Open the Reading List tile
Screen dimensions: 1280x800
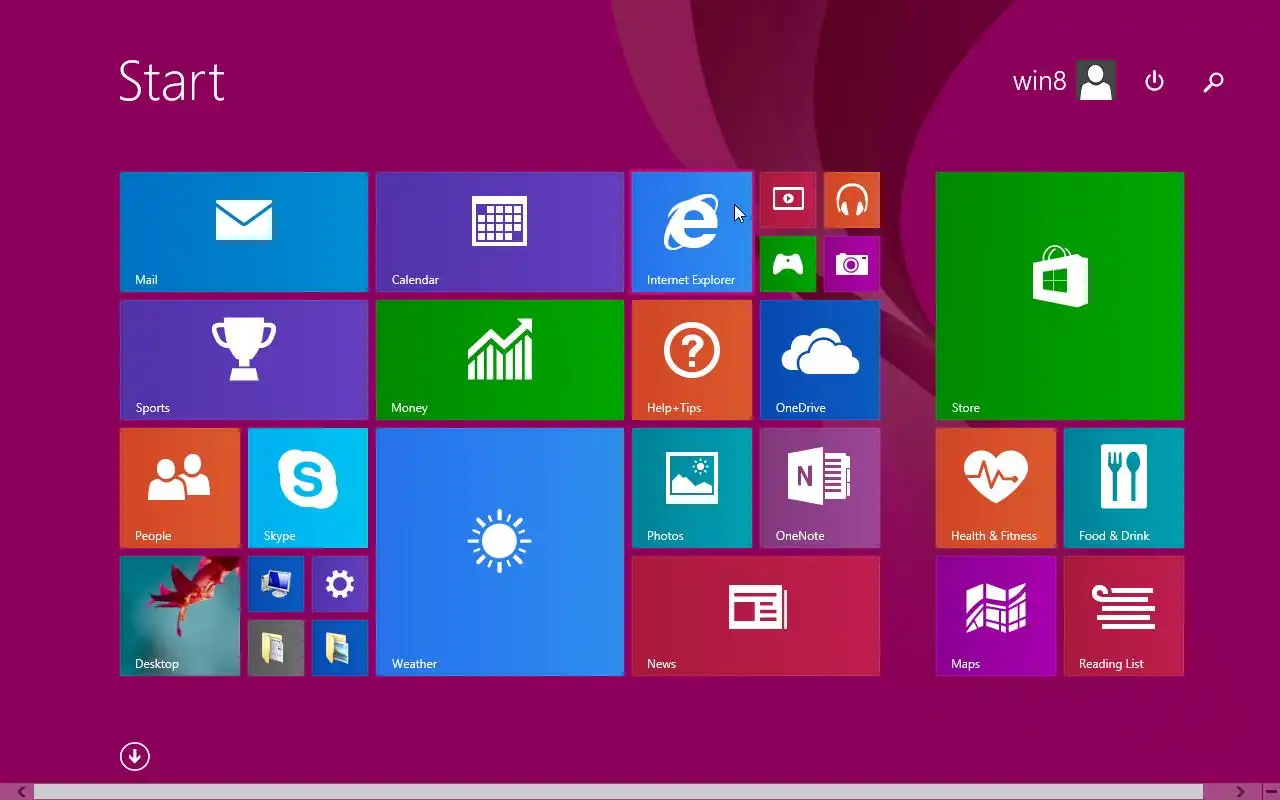click(x=1124, y=616)
